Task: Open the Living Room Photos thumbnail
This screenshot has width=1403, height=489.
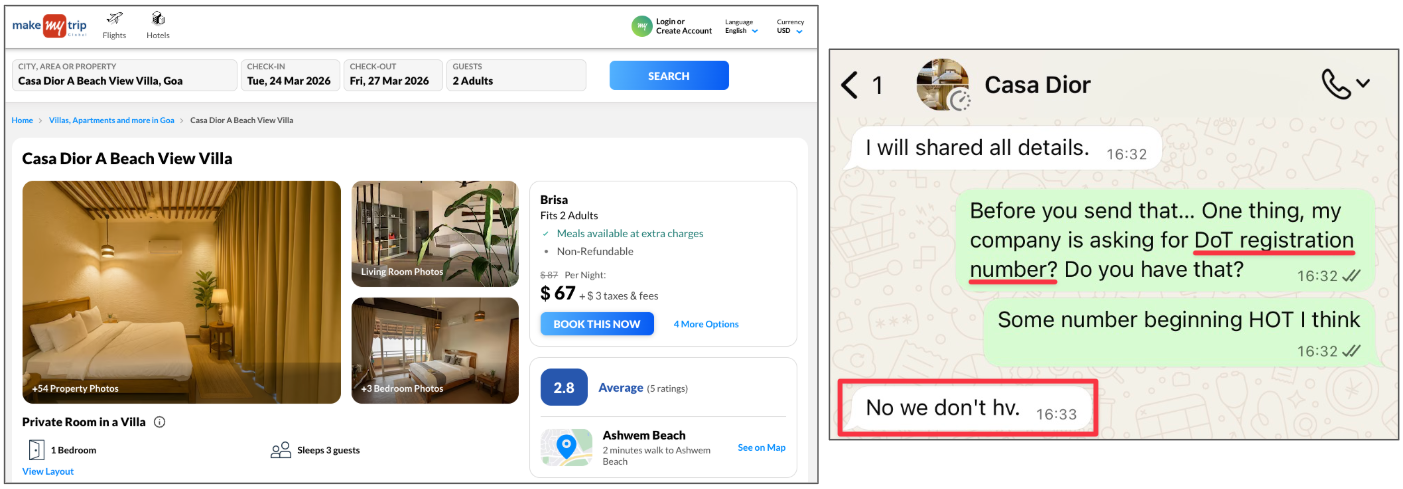Action: 435,235
